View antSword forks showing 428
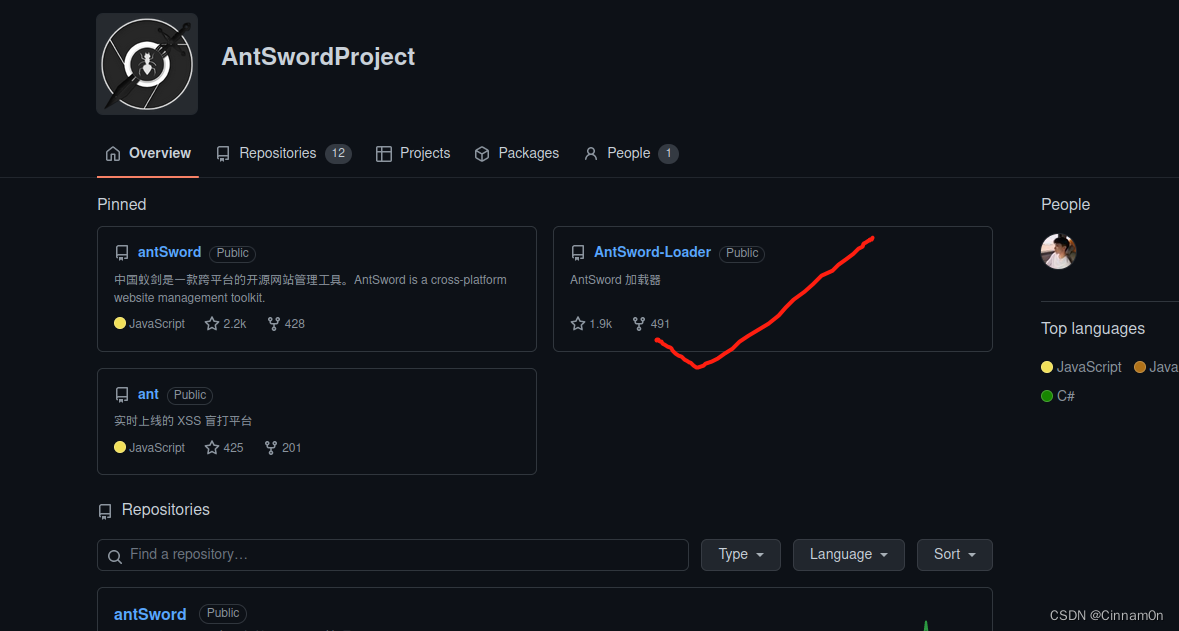The image size is (1179, 631). tap(286, 323)
